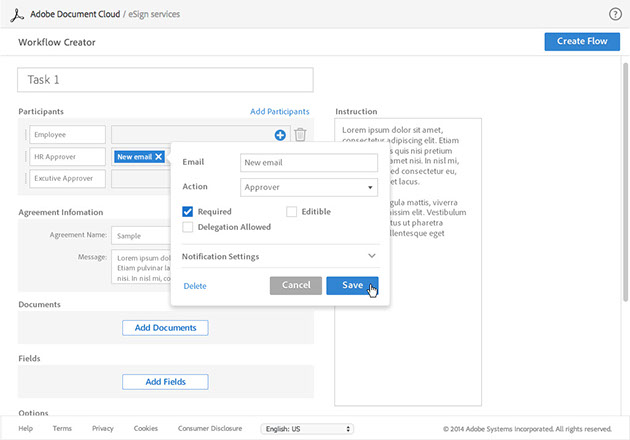Open the Action dropdown set to Approver

pyautogui.click(x=309, y=187)
